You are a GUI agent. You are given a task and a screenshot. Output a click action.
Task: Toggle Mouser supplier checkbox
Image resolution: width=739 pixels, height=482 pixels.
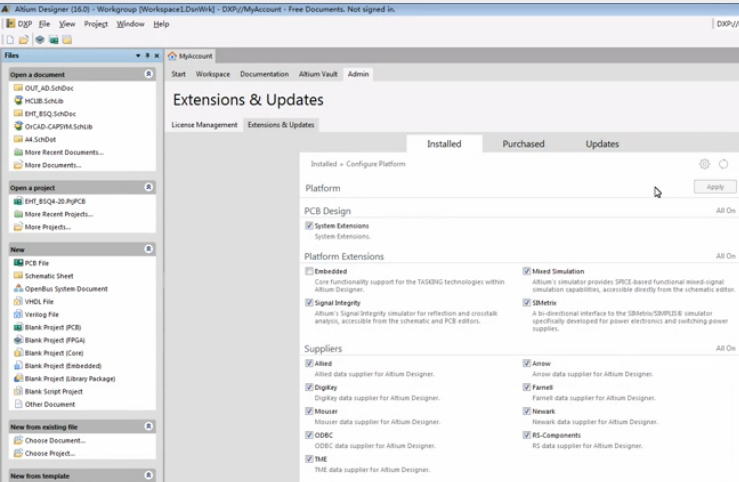coord(309,411)
